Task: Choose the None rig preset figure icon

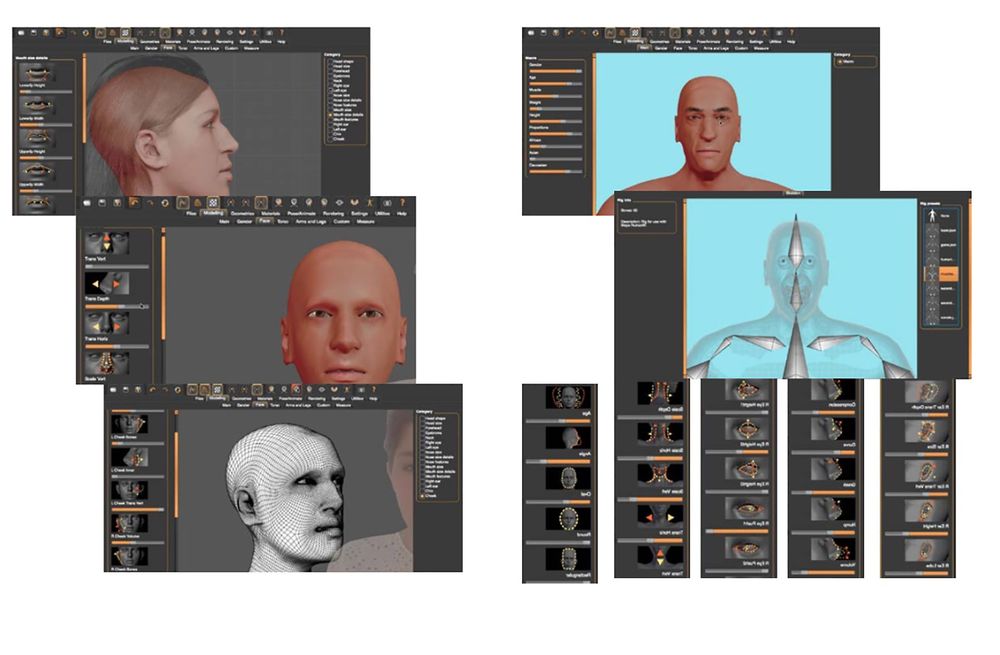Action: pyautogui.click(x=933, y=215)
